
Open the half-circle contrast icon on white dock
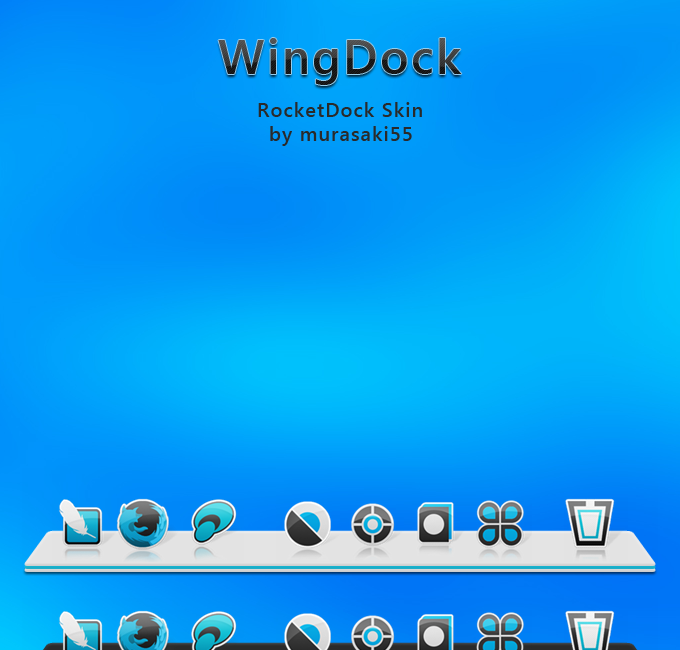(x=307, y=524)
